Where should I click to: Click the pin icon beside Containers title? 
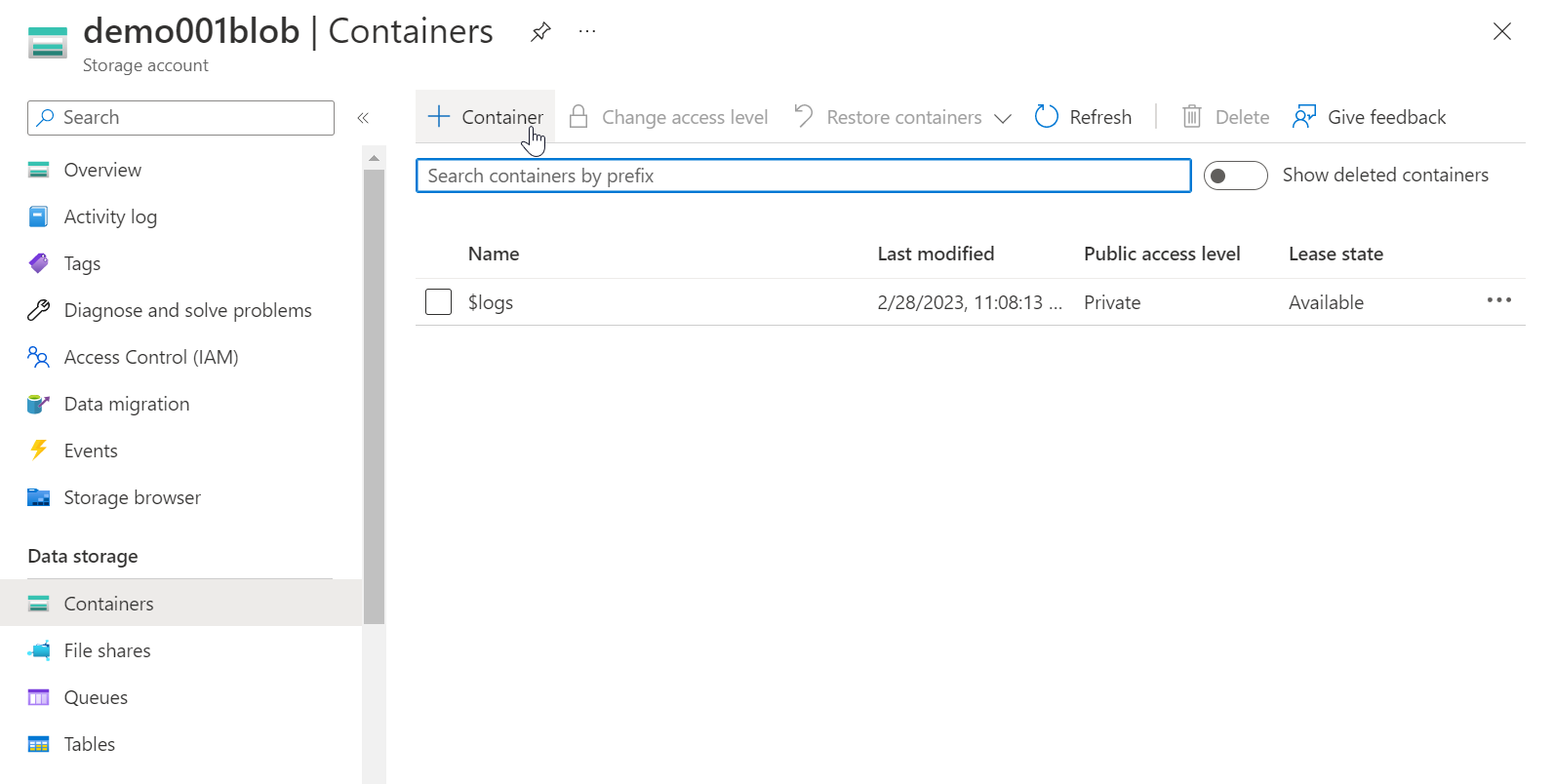coord(540,32)
